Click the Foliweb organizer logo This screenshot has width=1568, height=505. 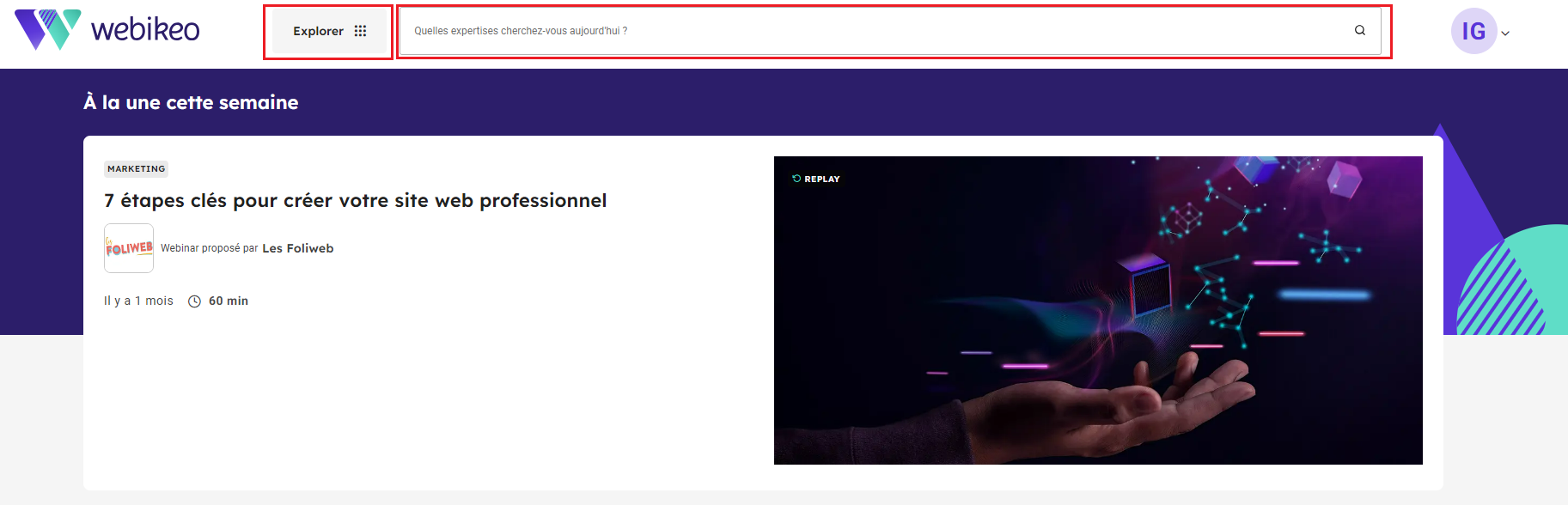tap(129, 248)
